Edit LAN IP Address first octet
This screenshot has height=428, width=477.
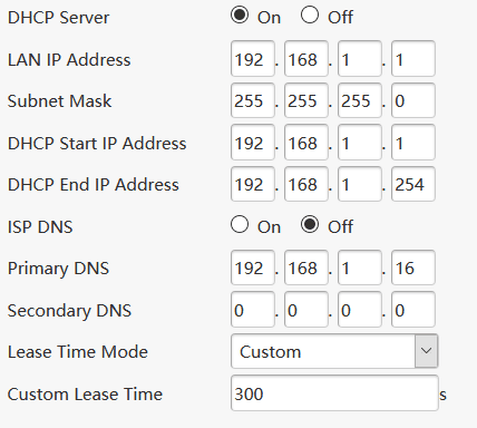click(x=253, y=59)
